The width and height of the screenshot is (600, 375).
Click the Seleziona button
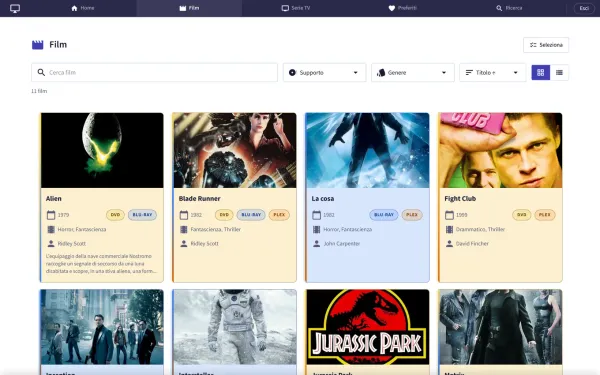point(546,45)
